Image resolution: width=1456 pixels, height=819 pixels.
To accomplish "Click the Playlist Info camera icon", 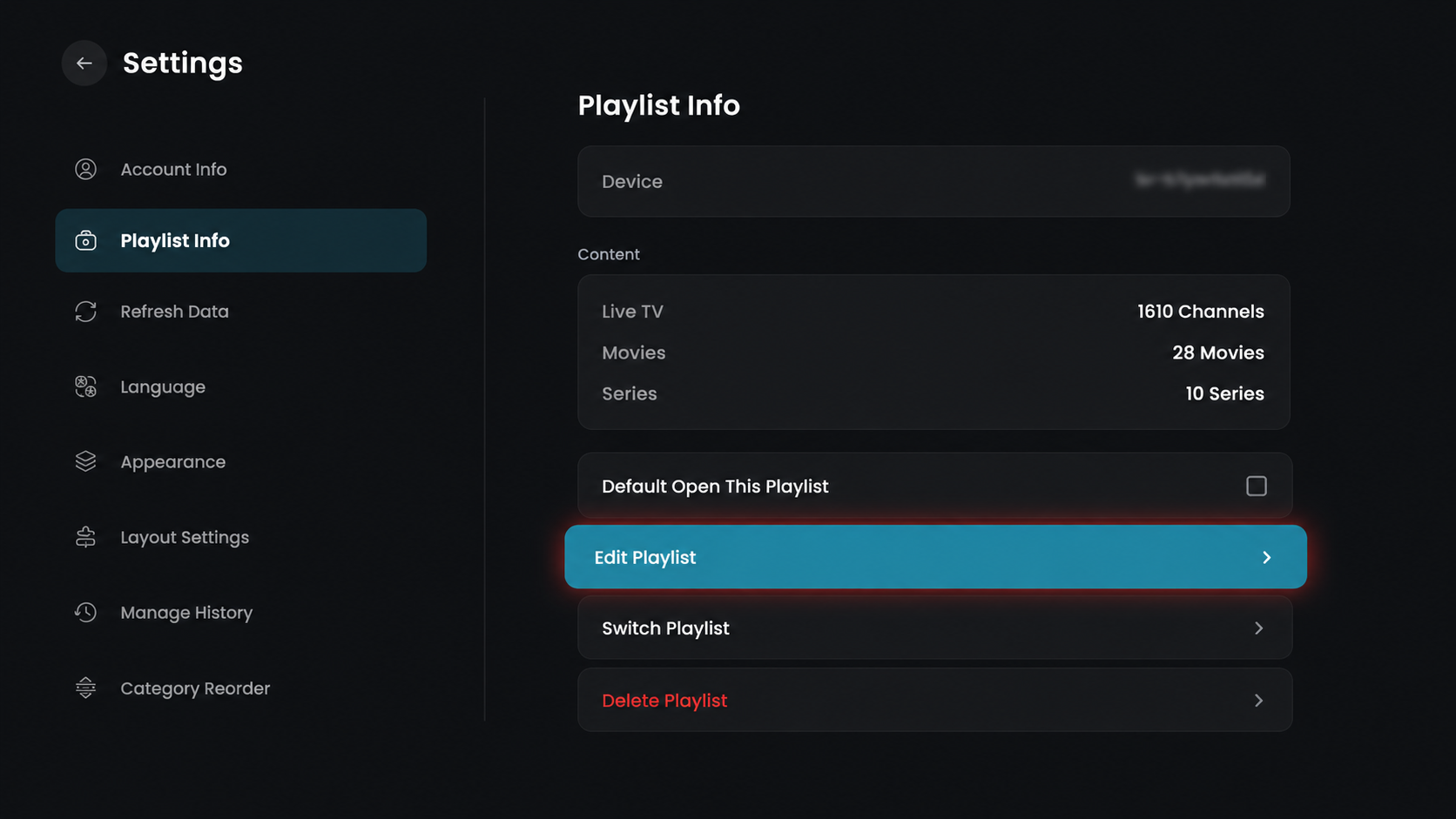I will tap(85, 240).
